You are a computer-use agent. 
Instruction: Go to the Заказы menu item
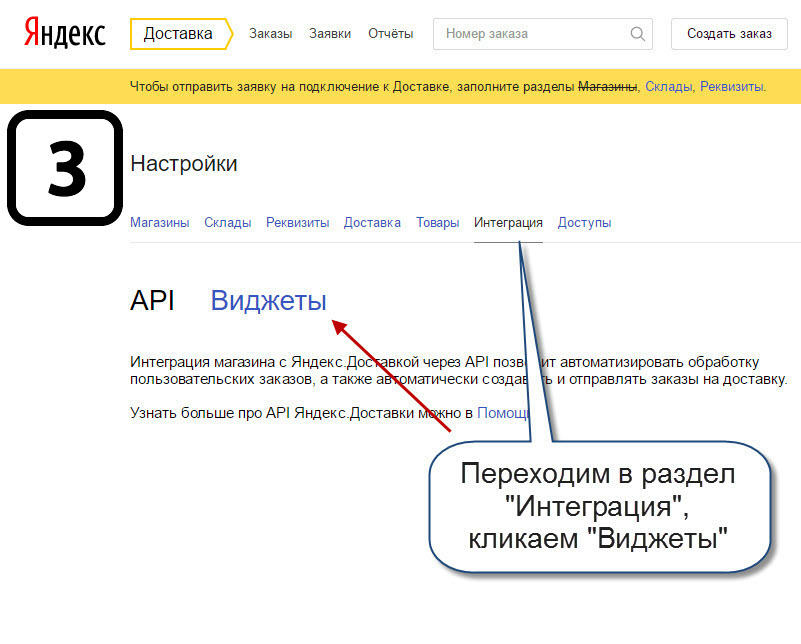click(270, 34)
